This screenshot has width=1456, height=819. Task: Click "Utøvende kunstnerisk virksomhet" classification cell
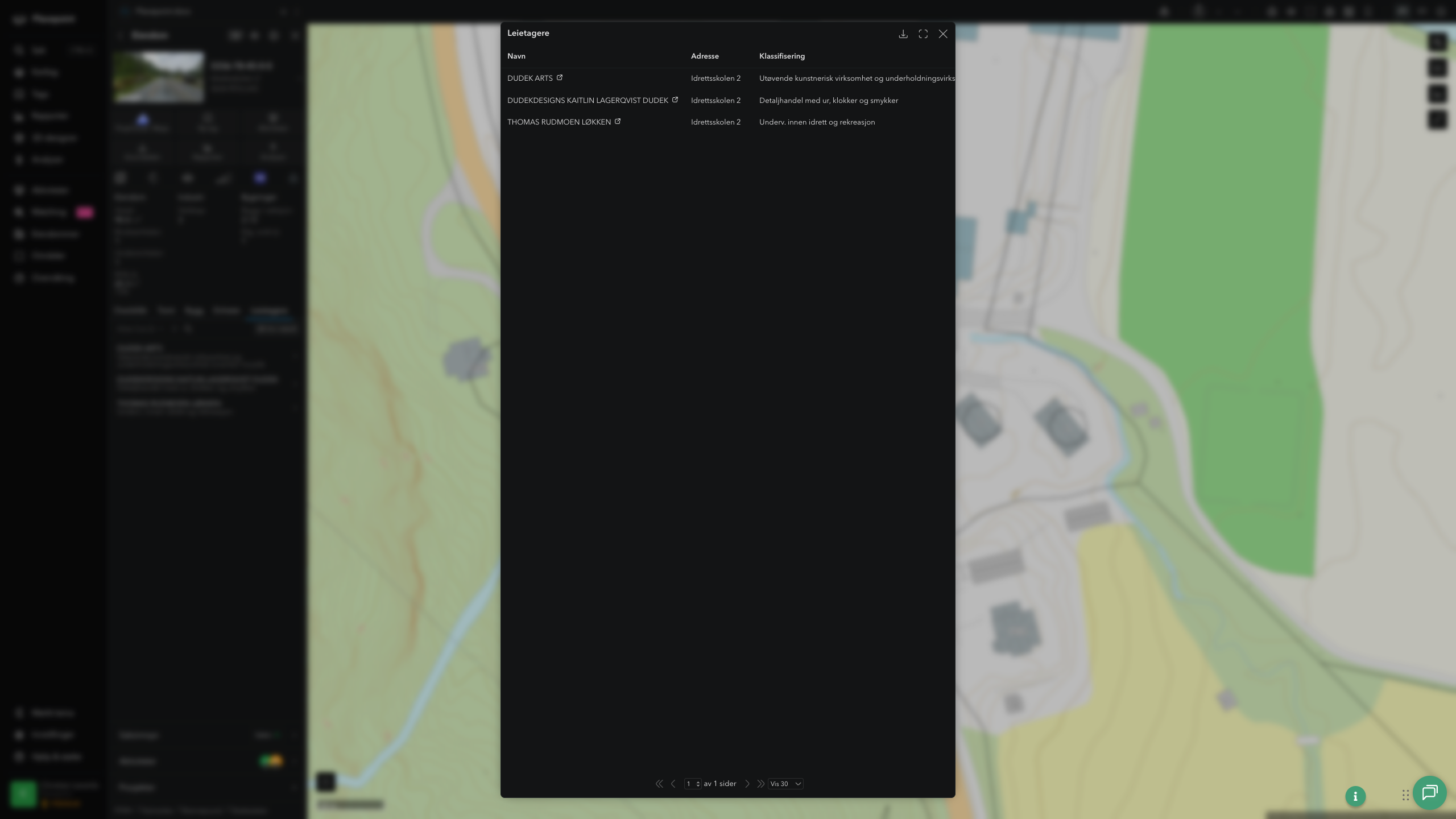pyautogui.click(x=857, y=78)
